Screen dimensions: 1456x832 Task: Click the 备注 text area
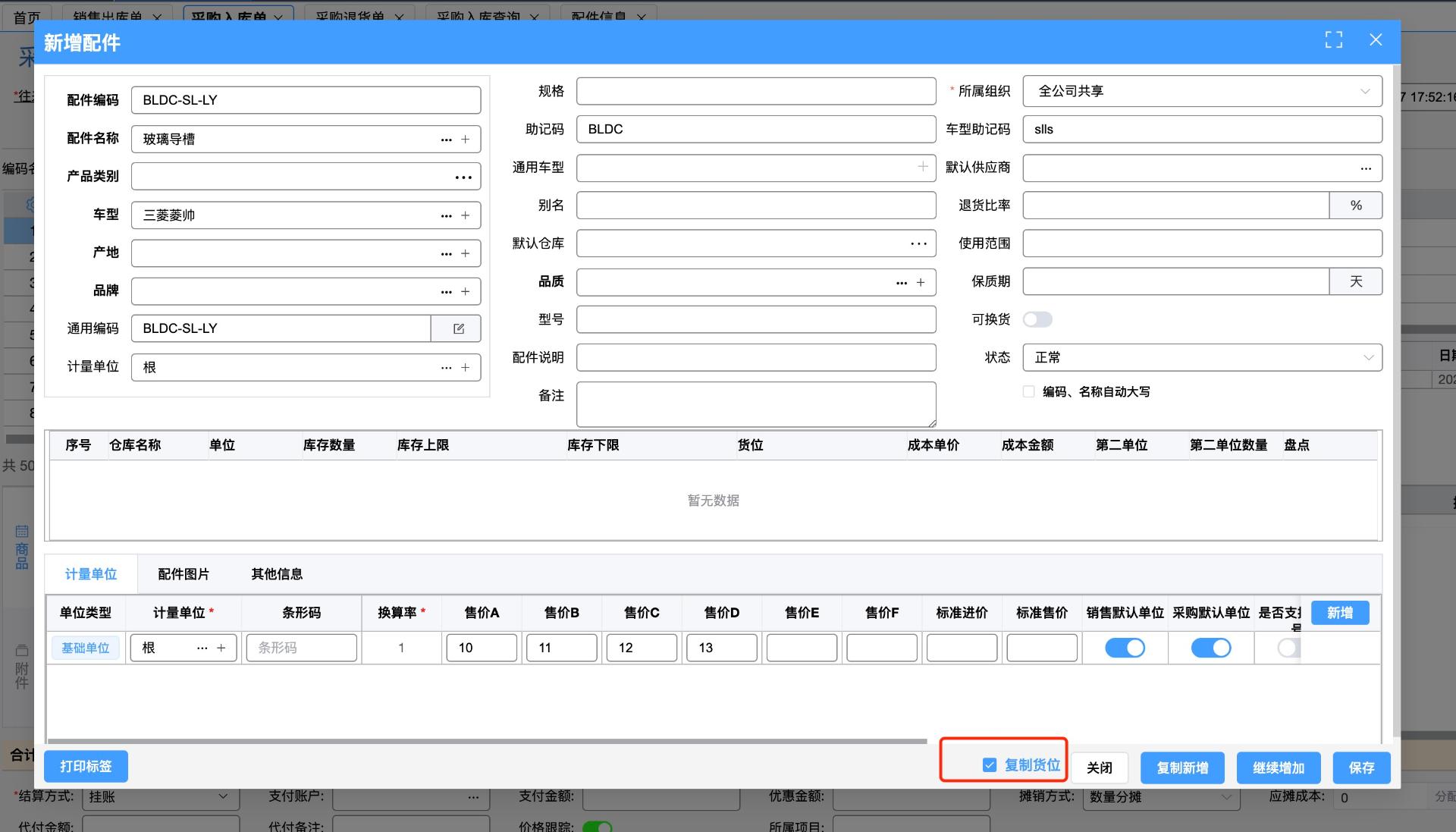point(756,404)
